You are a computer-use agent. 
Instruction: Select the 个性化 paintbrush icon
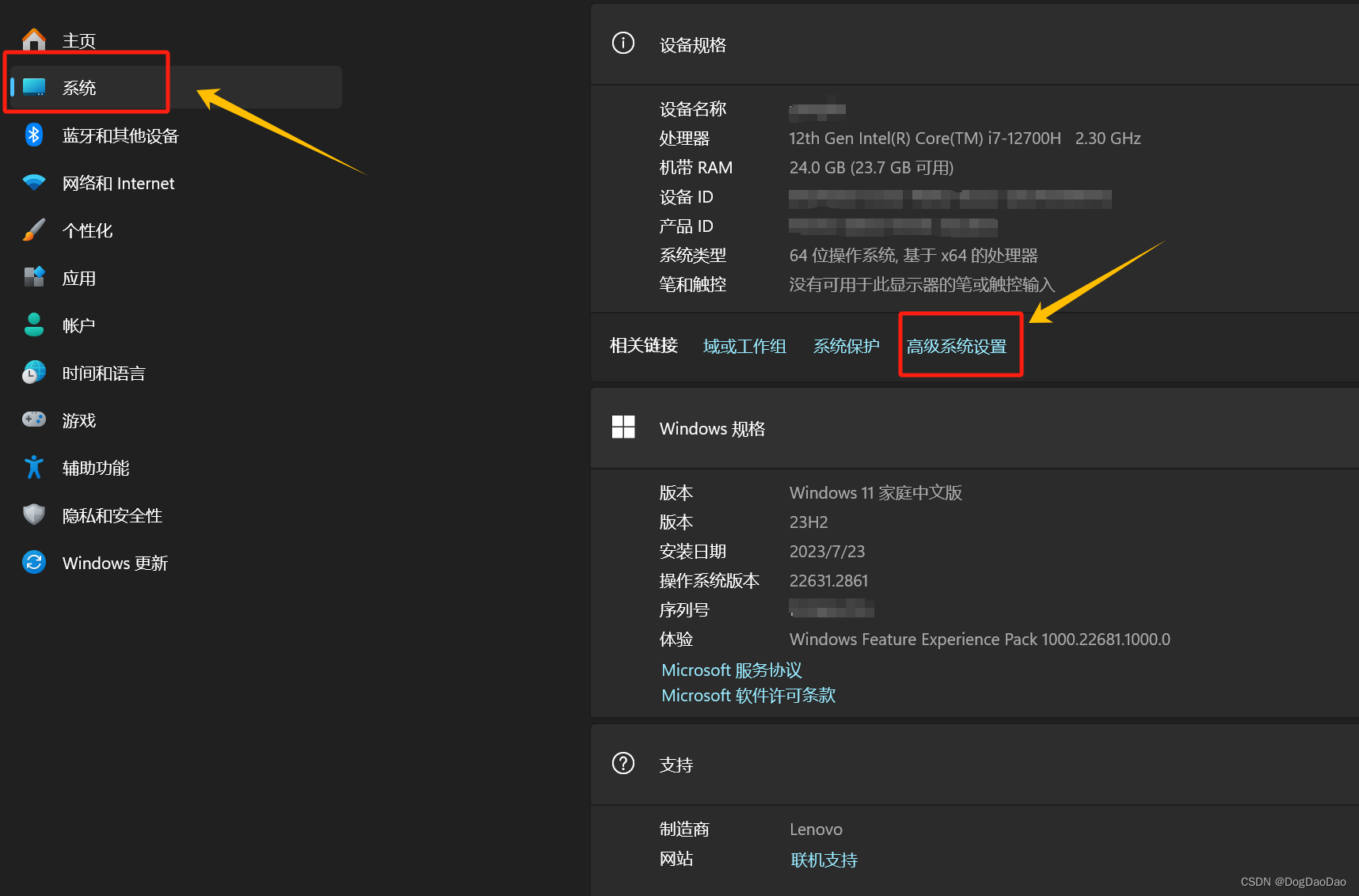[33, 230]
